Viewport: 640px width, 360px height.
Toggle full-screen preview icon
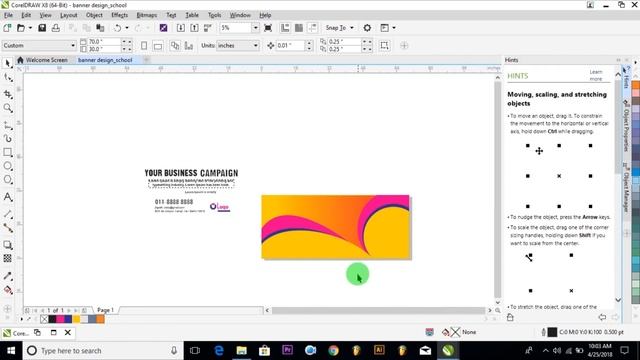[x=268, y=28]
